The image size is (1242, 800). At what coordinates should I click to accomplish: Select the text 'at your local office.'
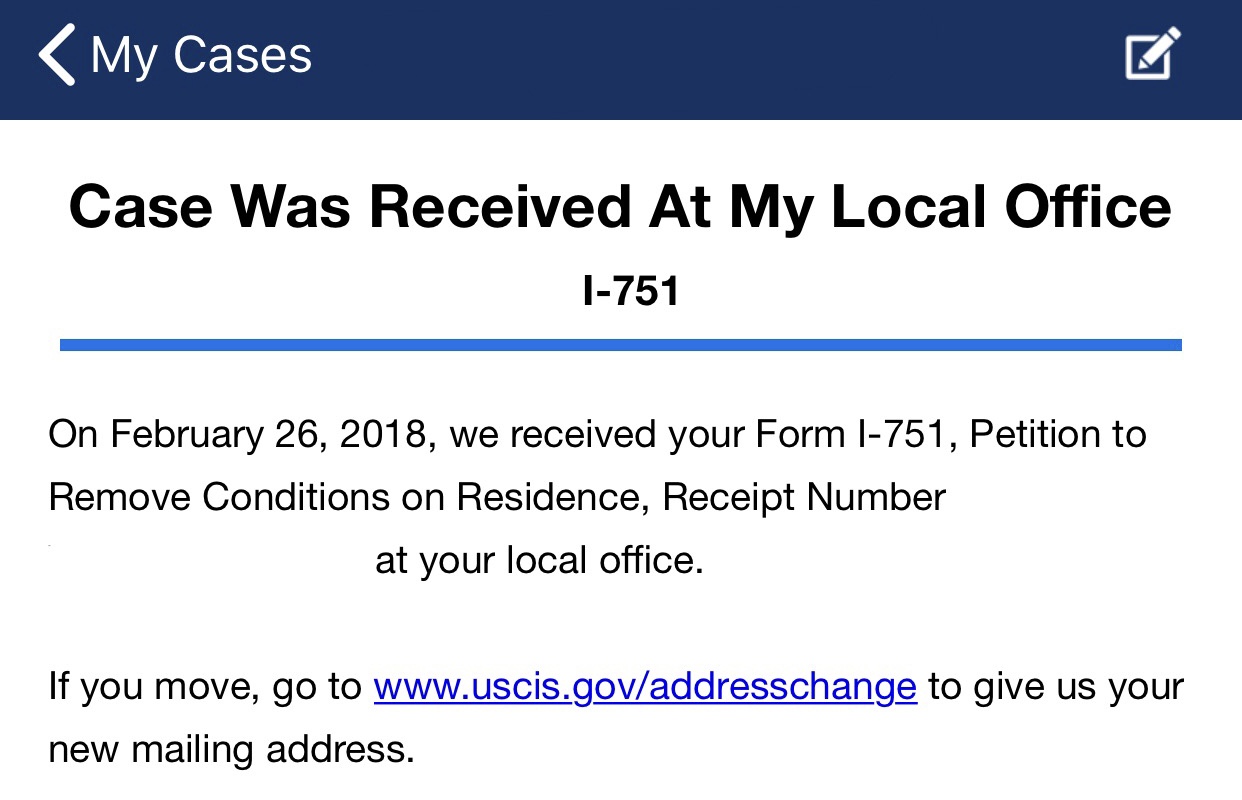coord(540,561)
